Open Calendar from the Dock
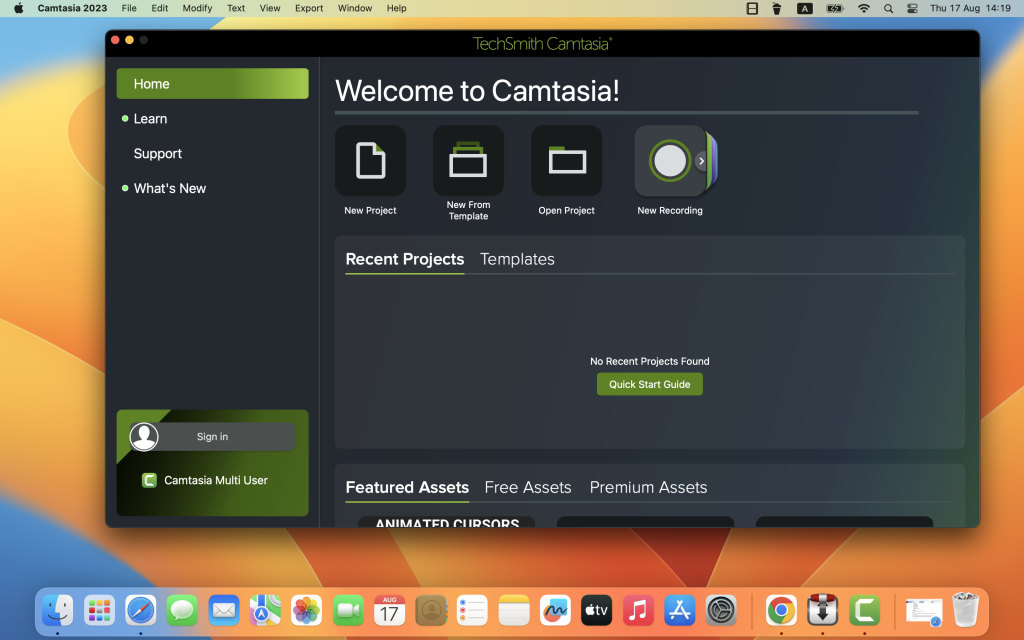The image size is (1024, 640). point(389,611)
